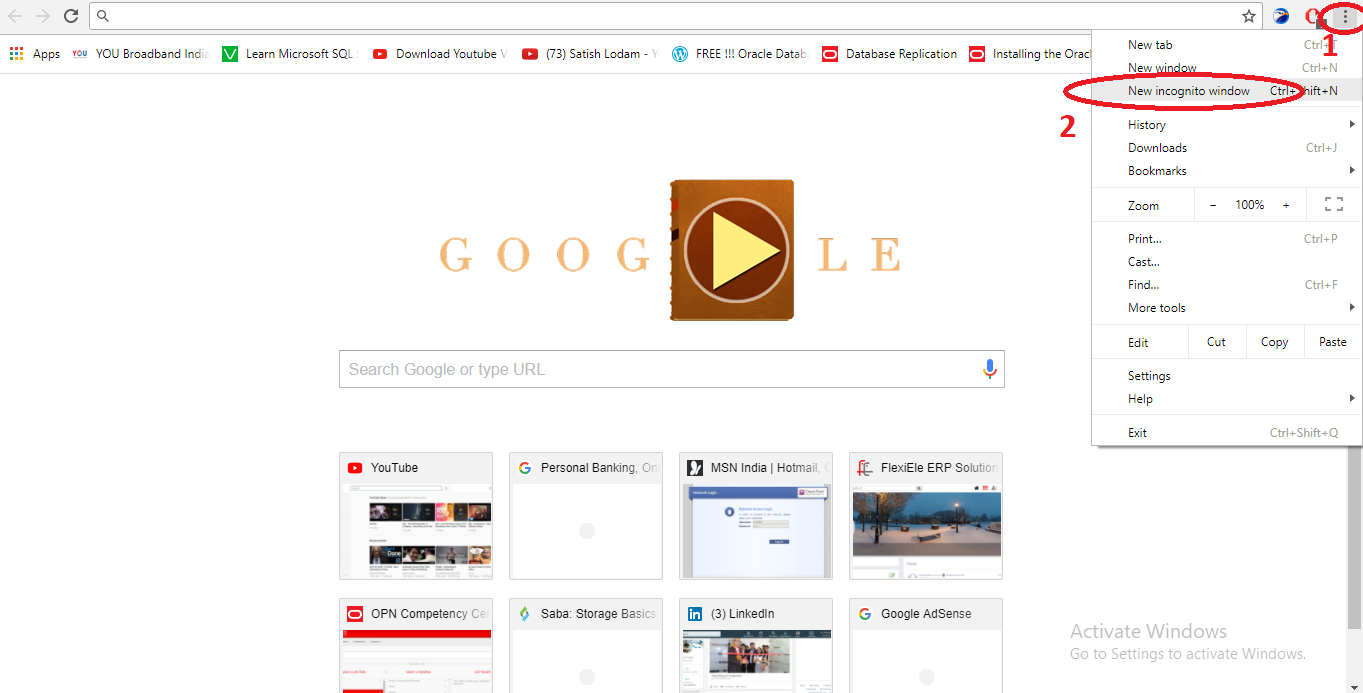Expand the History submenu
The image size is (1363, 693).
tap(1227, 125)
